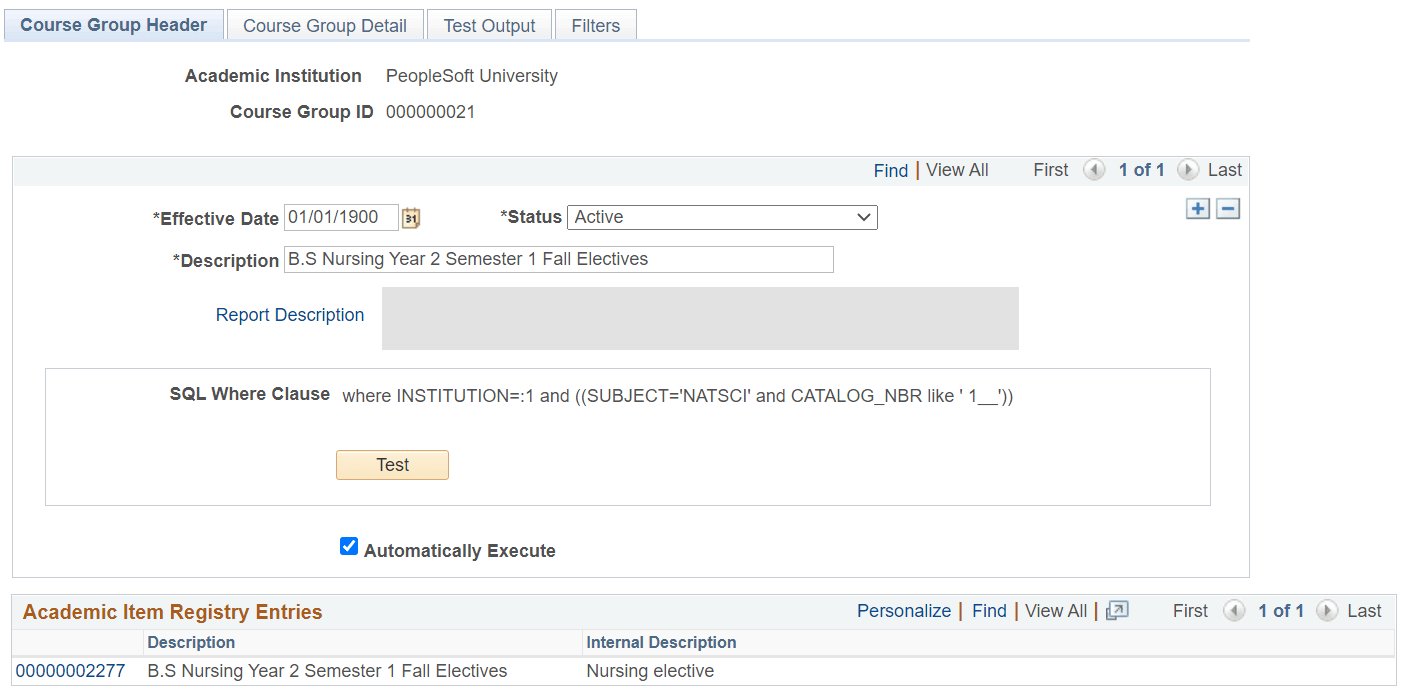
Task: Click the Test button
Action: (392, 465)
